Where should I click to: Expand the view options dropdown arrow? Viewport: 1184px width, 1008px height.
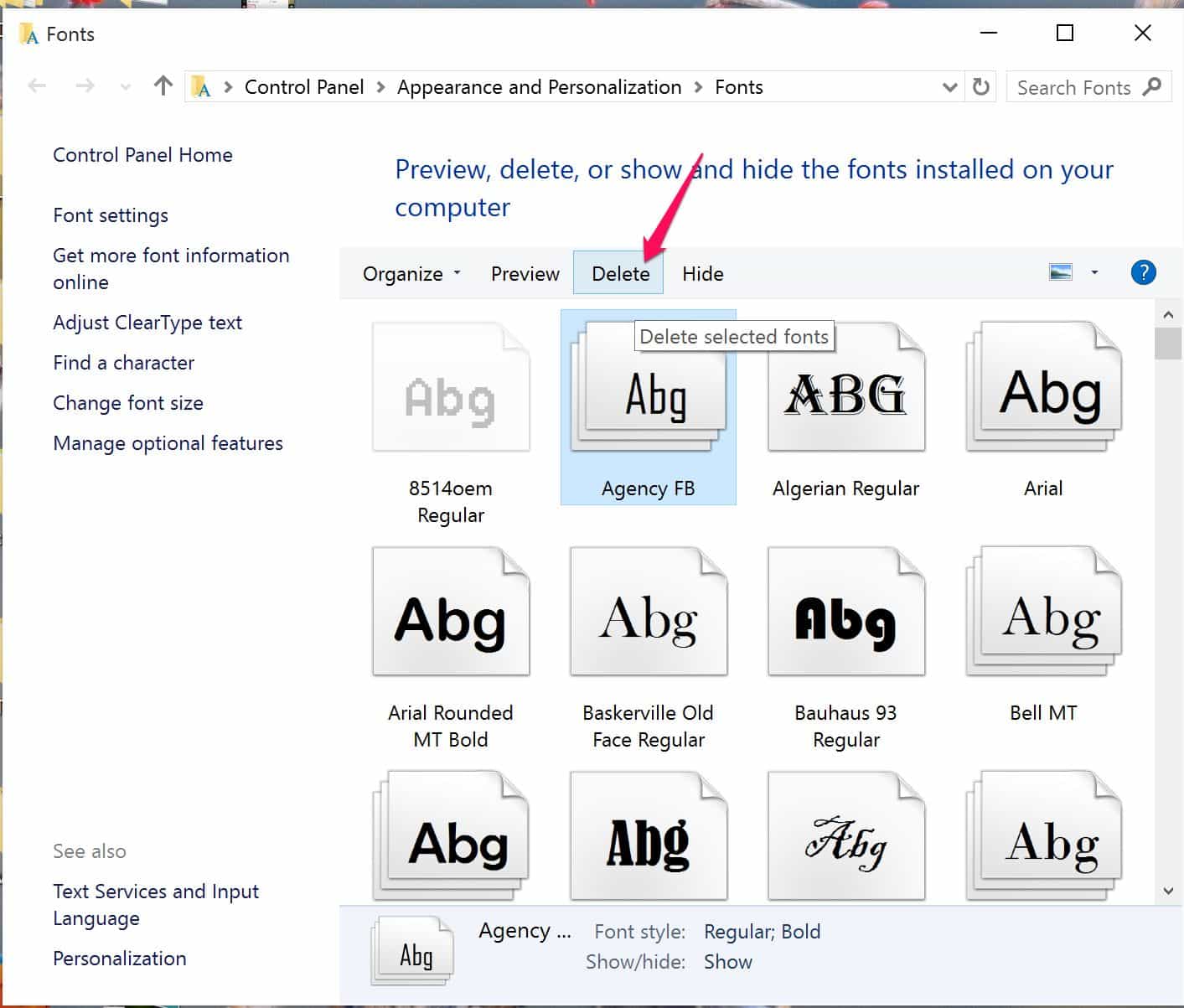coord(1094,272)
